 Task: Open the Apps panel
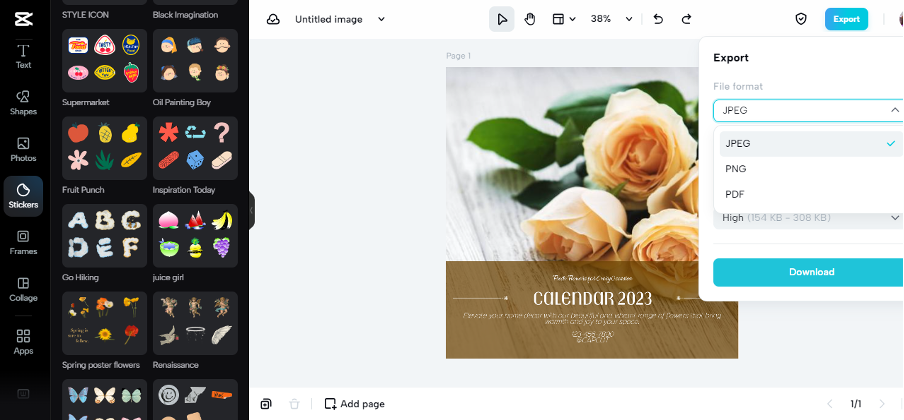point(23,342)
